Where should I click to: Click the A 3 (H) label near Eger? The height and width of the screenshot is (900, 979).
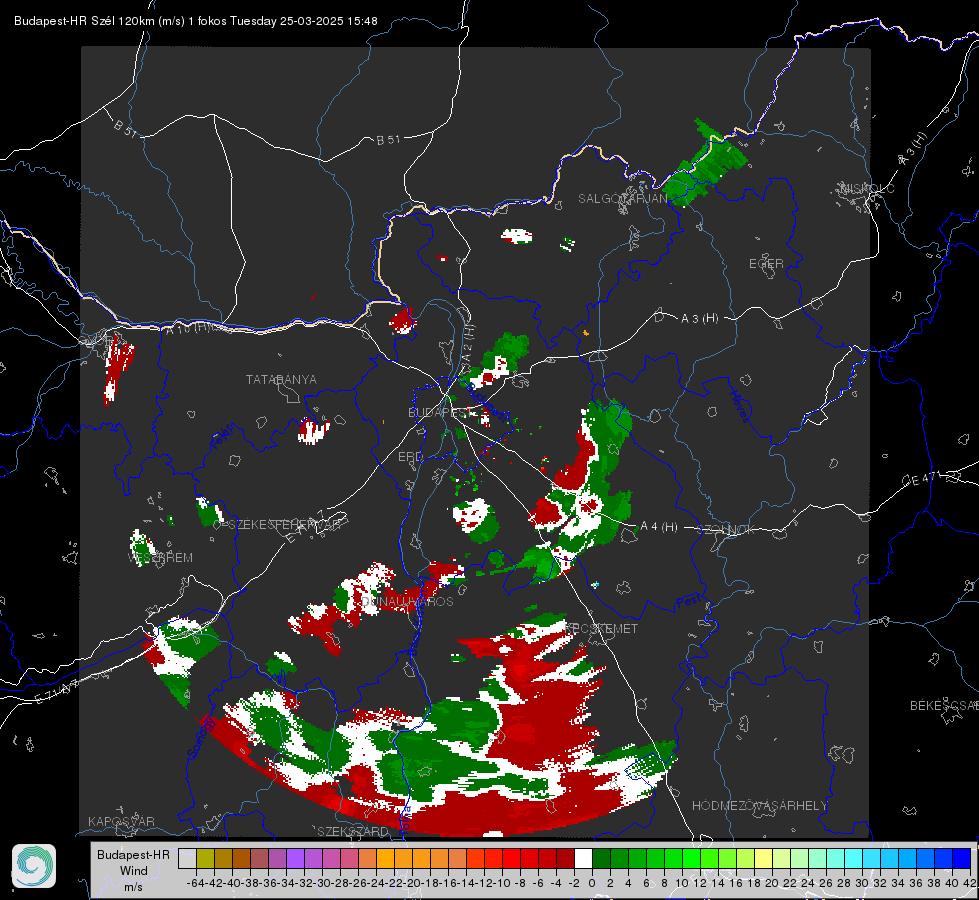click(699, 319)
